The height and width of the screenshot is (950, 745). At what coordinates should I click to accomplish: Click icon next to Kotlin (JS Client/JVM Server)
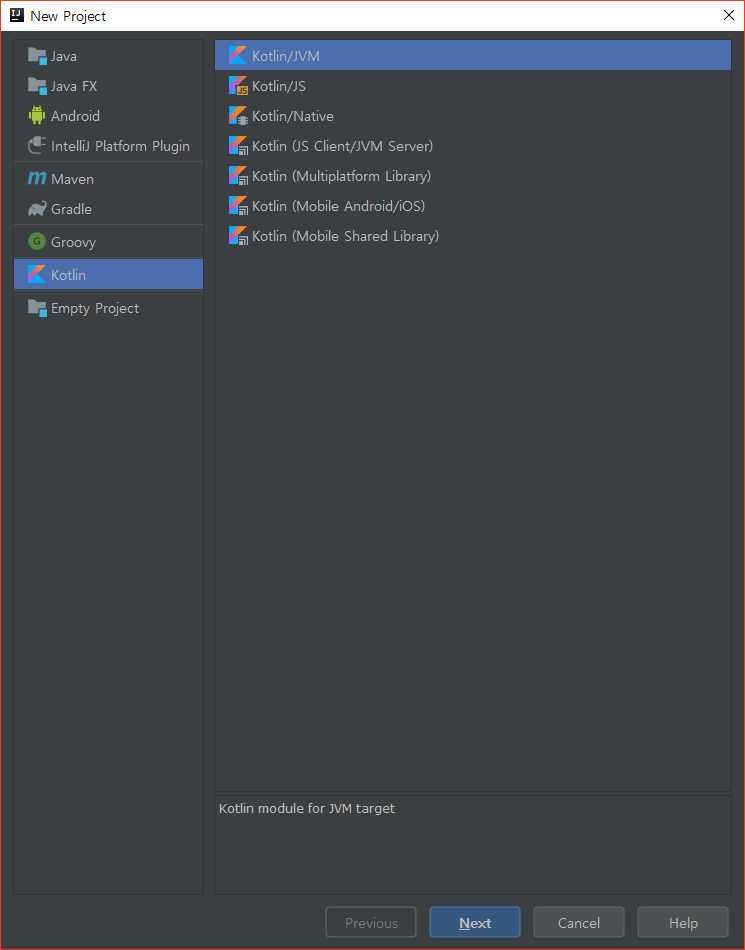click(x=238, y=145)
